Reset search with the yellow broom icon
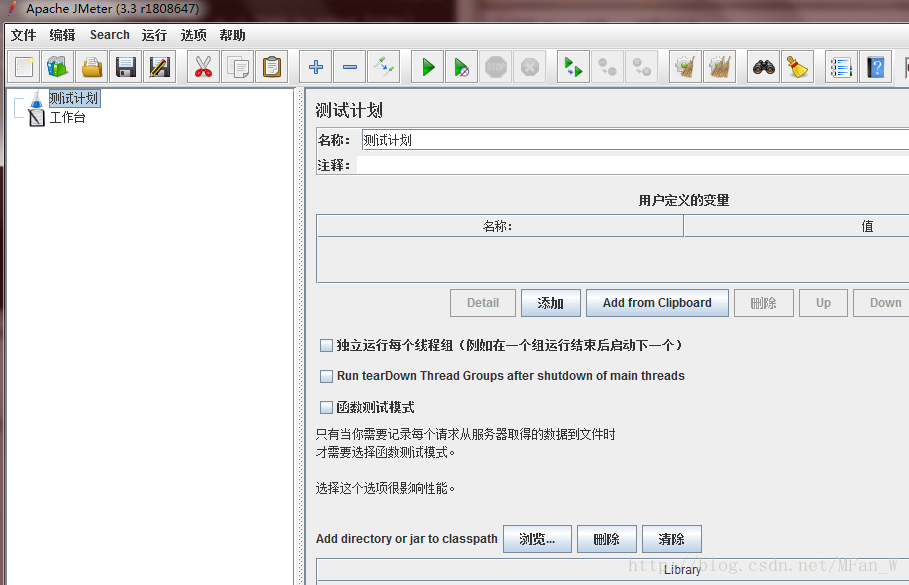The width and height of the screenshot is (909, 585). point(798,67)
